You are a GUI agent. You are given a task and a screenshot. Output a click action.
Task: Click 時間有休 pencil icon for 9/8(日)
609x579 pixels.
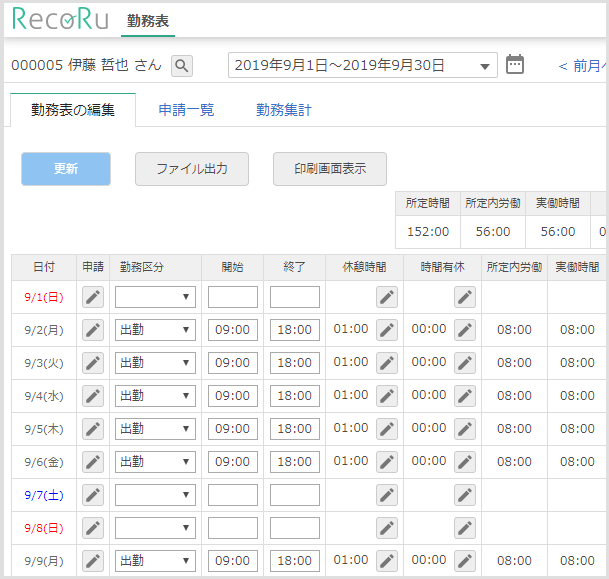[465, 528]
